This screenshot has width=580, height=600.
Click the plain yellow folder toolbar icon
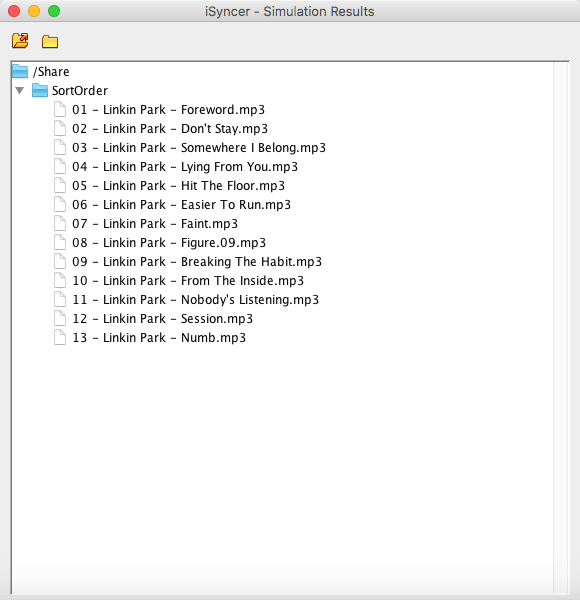pyautogui.click(x=50, y=41)
